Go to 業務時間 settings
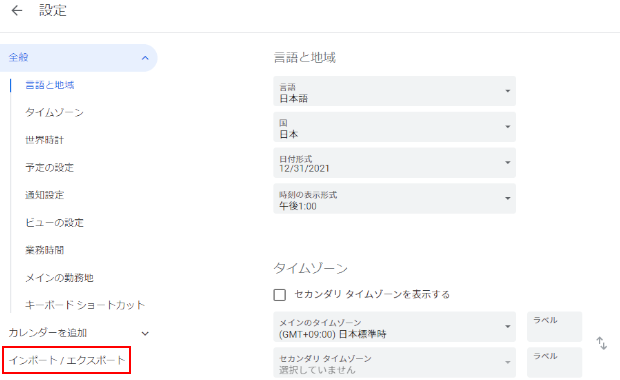Image resolution: width=620 pixels, height=380 pixels. (44, 250)
